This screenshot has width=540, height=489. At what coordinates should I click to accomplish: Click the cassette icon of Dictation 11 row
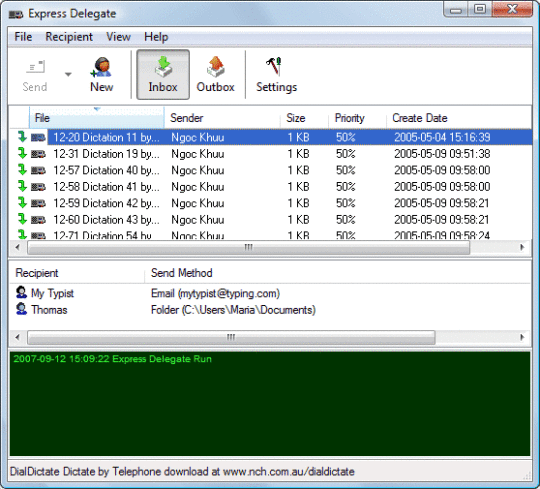coord(38,138)
